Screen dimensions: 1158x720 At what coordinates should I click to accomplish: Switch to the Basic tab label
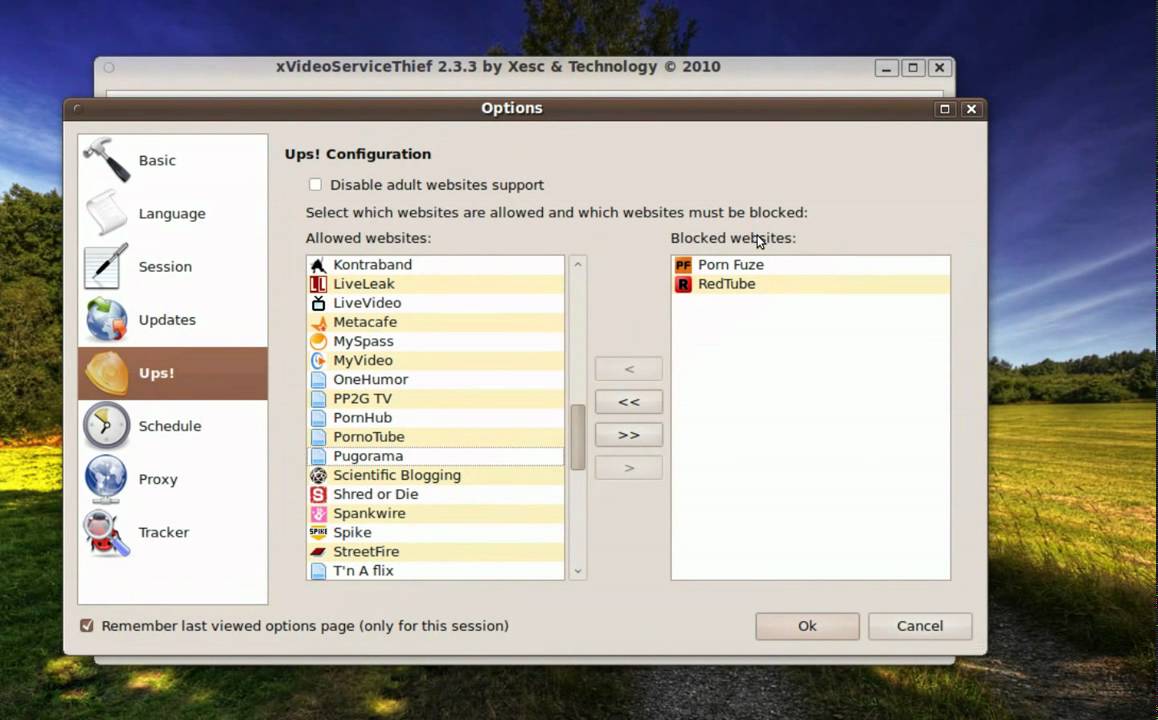(157, 160)
